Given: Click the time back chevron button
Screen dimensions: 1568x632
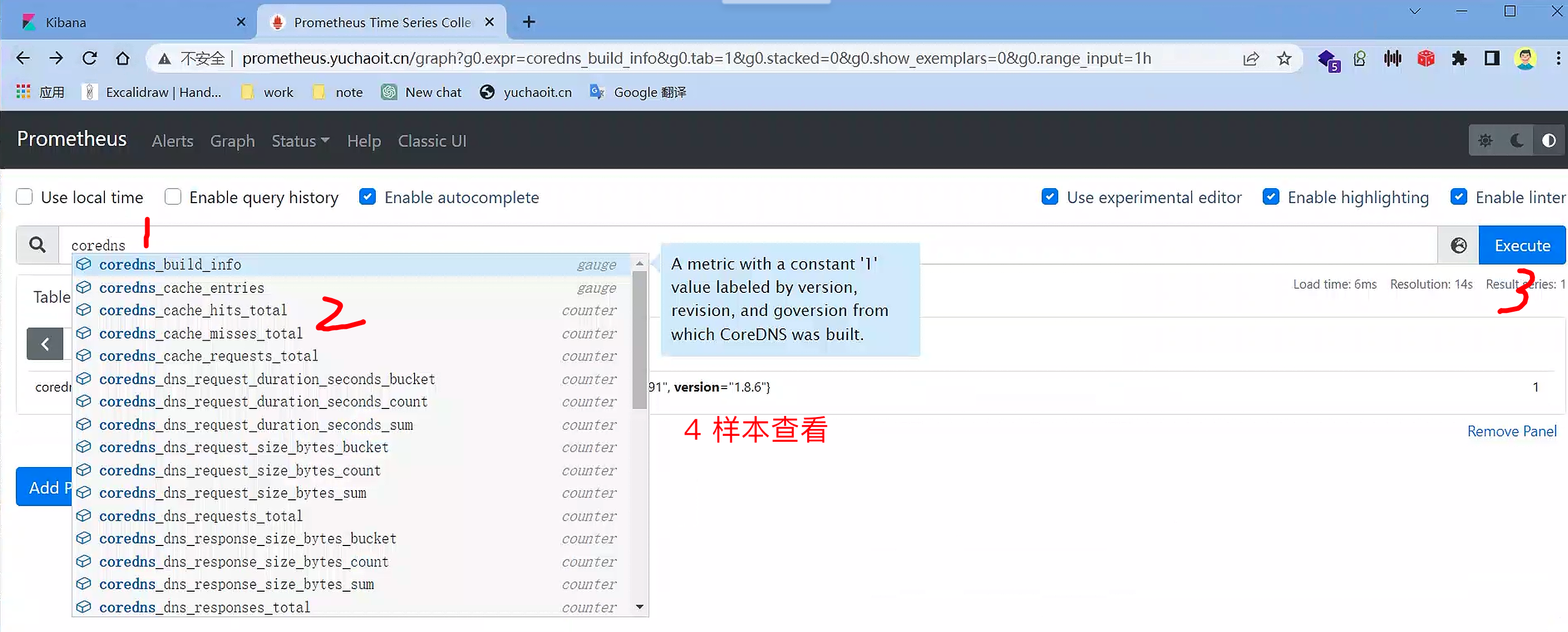Looking at the screenshot, I should click(x=45, y=343).
